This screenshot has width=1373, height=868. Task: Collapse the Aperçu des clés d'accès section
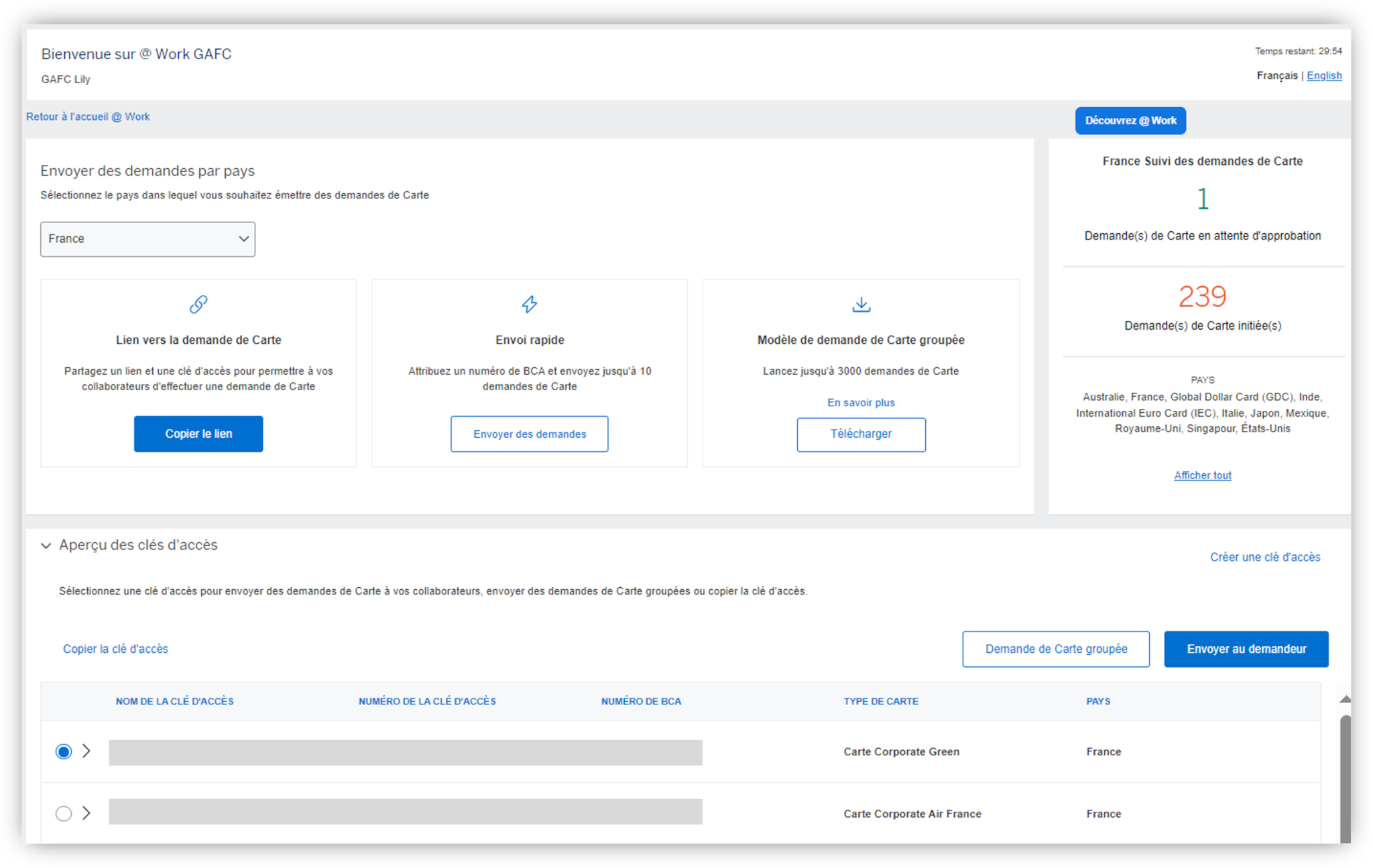pyautogui.click(x=46, y=546)
